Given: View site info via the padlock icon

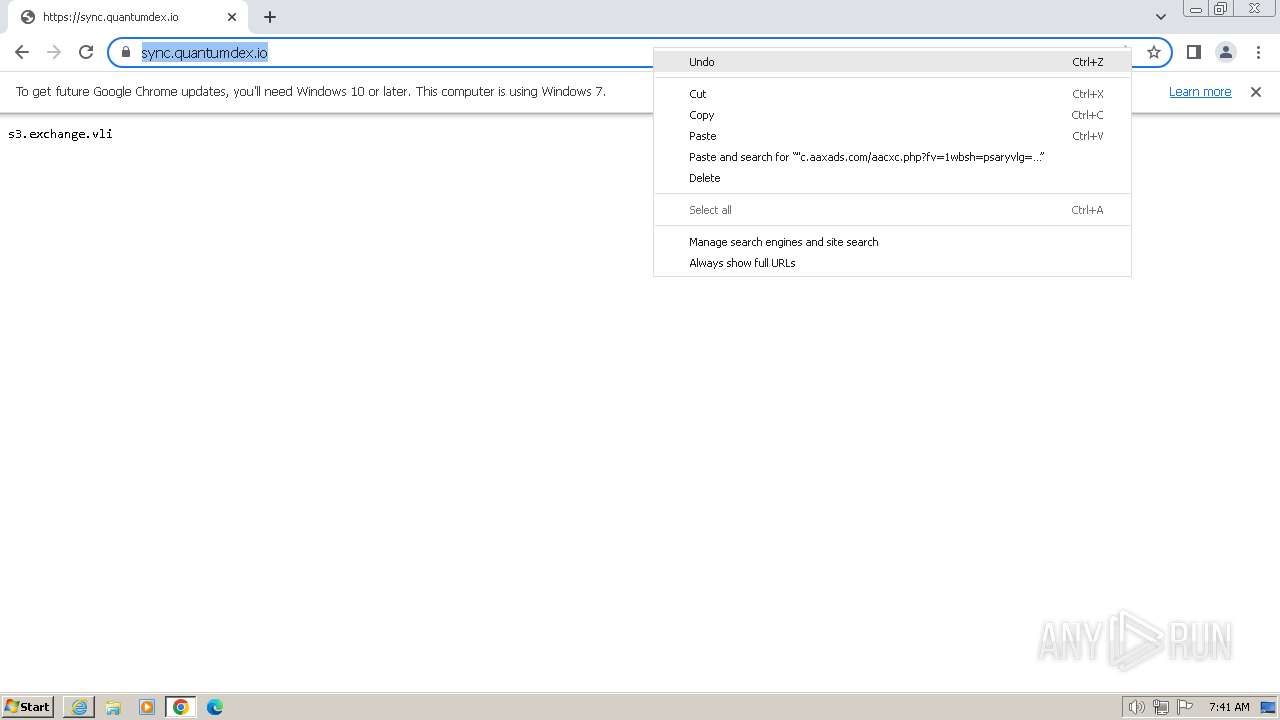Looking at the screenshot, I should click(x=126, y=52).
